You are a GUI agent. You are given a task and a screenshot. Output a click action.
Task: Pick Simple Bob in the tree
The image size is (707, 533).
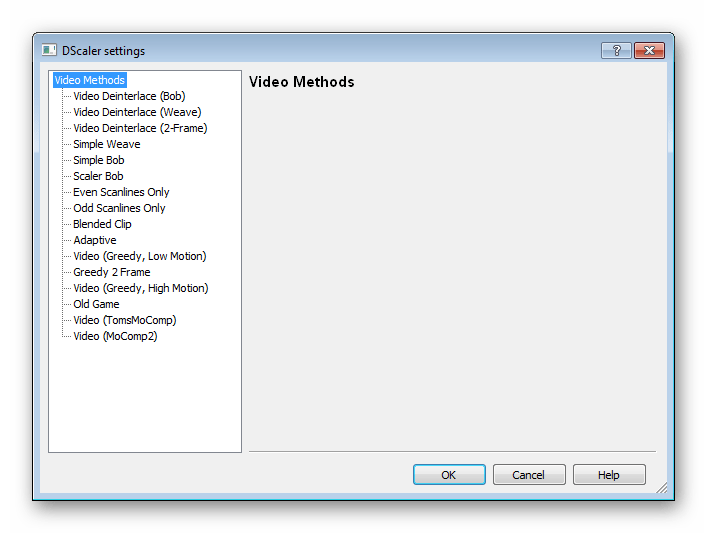click(x=99, y=160)
